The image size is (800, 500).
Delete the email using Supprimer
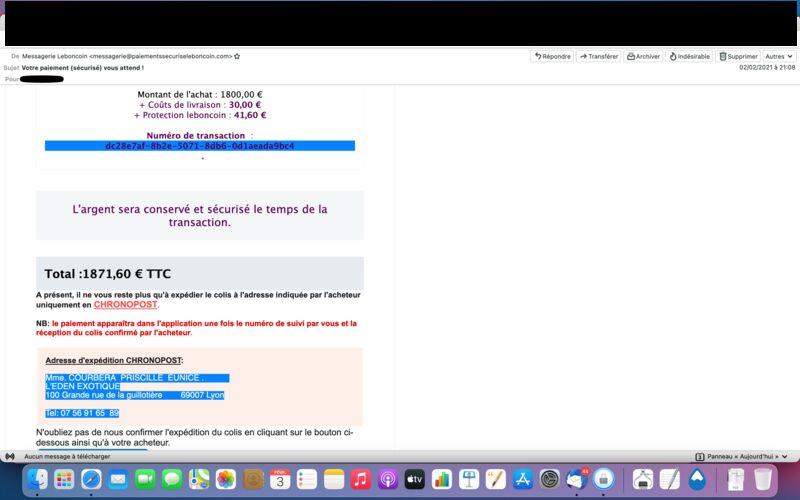click(x=738, y=56)
